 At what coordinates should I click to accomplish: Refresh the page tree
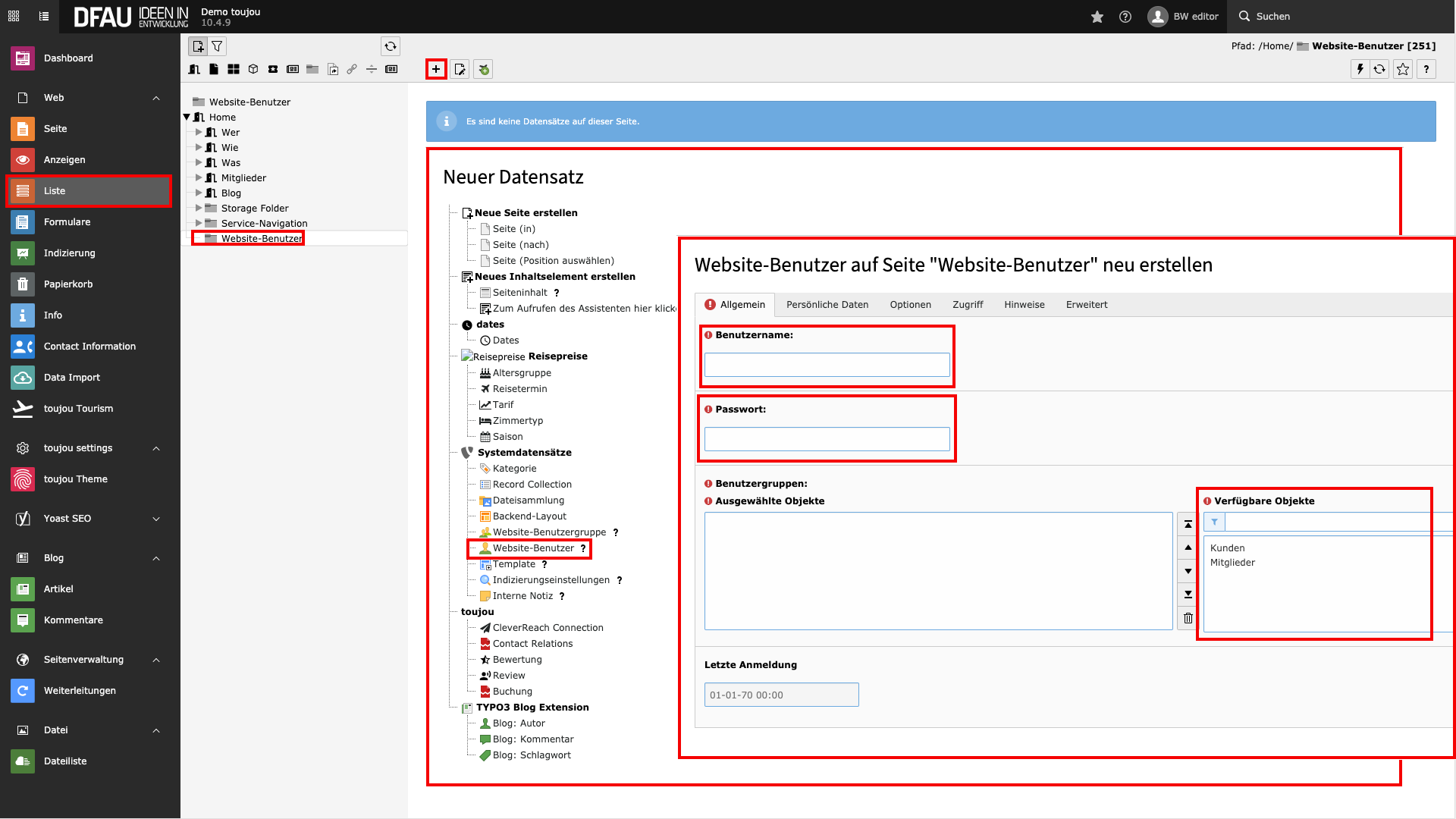click(x=391, y=46)
